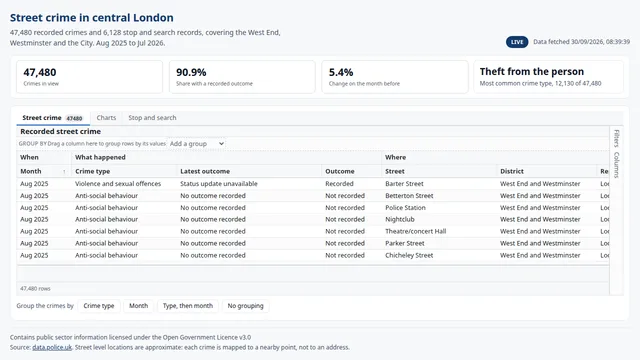Click the LIVE status badge
The width and height of the screenshot is (640, 360).
coord(517,42)
